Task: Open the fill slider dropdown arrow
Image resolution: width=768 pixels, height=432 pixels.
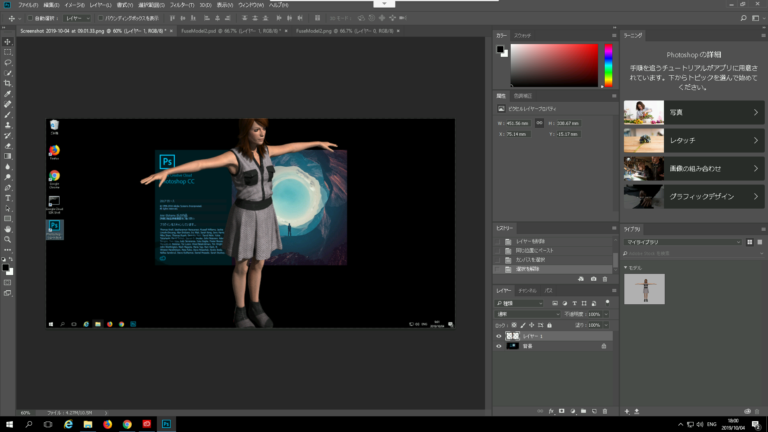Action: 606,325
